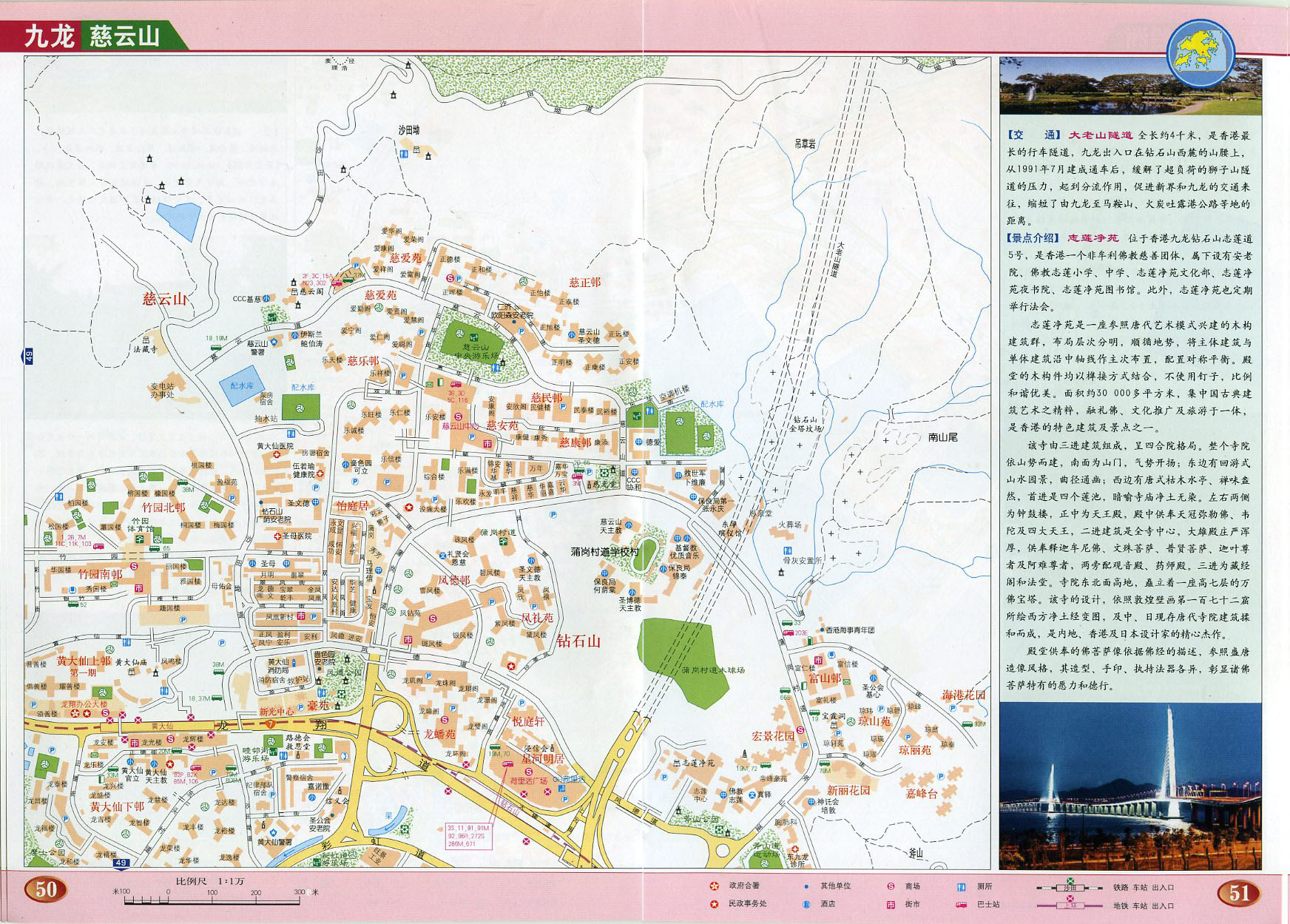The image size is (1290, 924).
Task: Click the 大老山隧道 heading in text panel
Action: [1099, 135]
